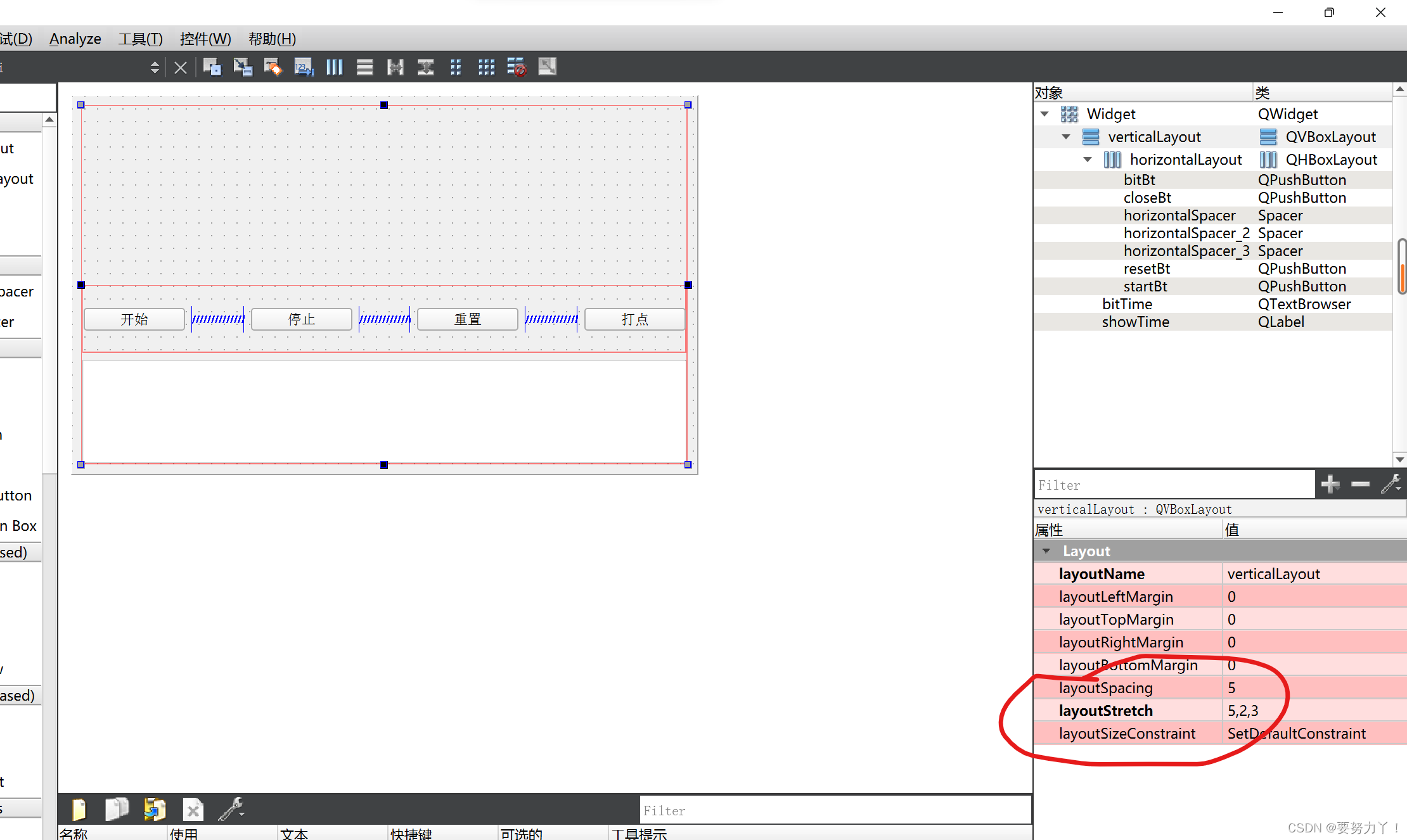
Task: Select startBt in object tree
Action: tap(1145, 286)
